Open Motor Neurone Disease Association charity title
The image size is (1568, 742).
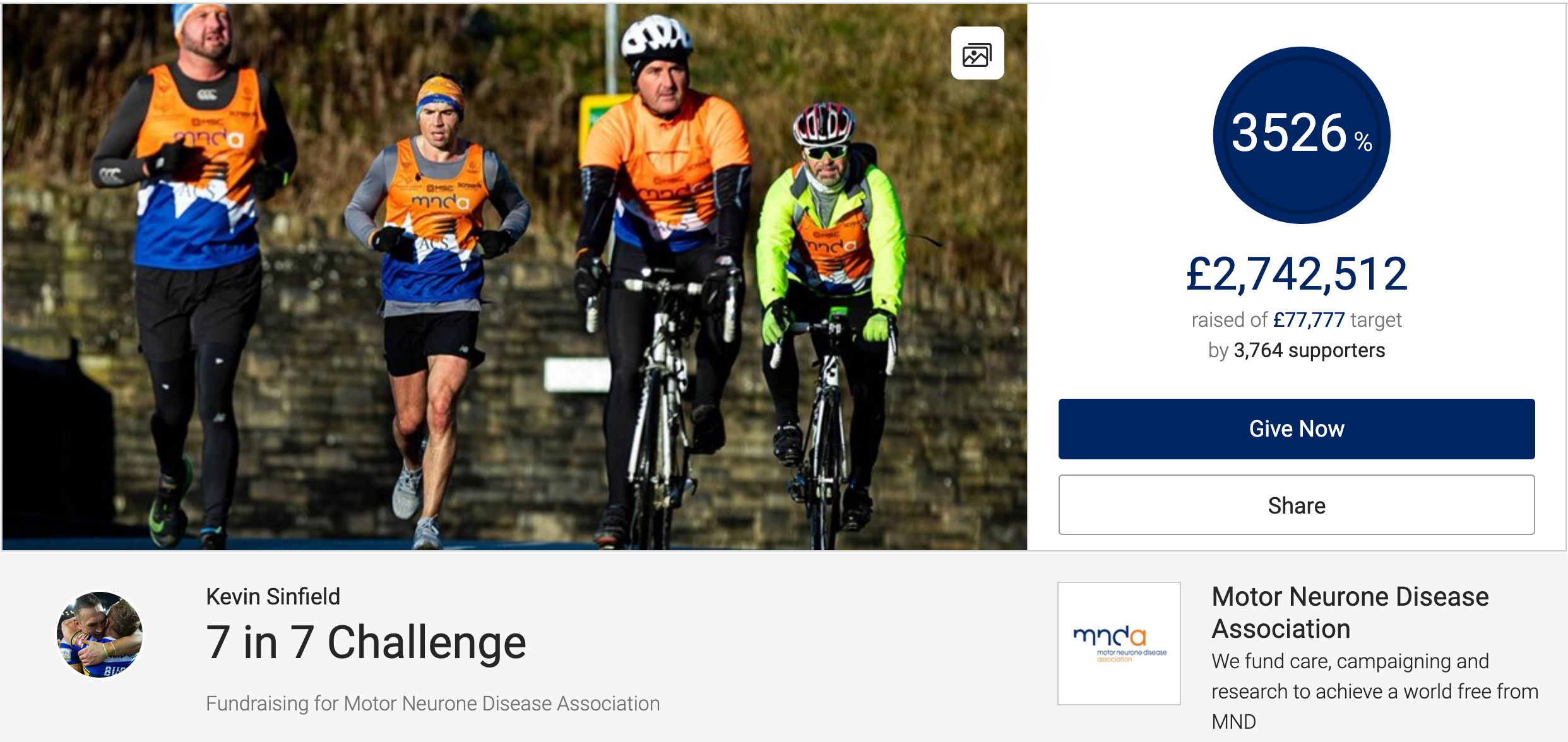click(1350, 613)
